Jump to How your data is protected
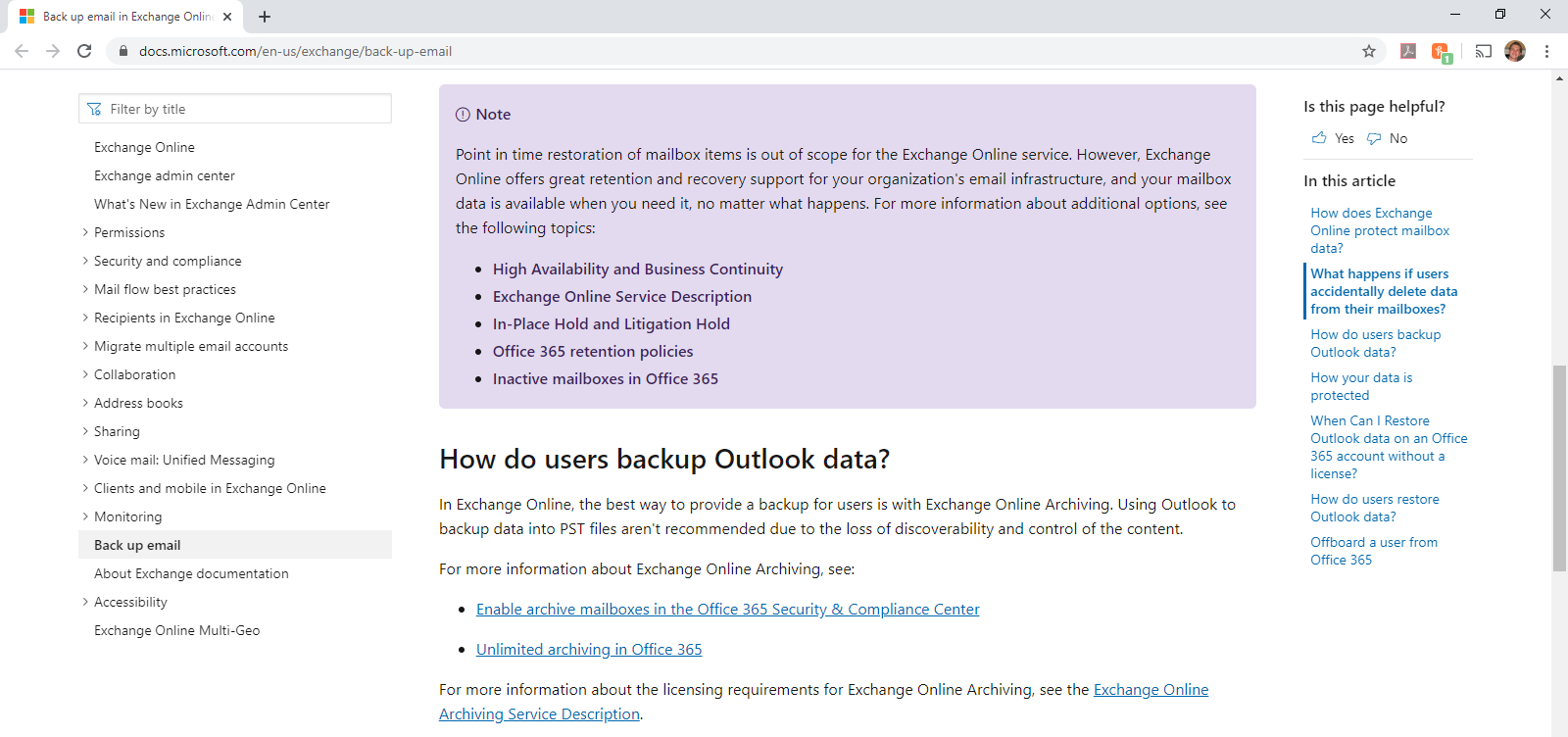This screenshot has height=737, width=1568. tap(1361, 386)
